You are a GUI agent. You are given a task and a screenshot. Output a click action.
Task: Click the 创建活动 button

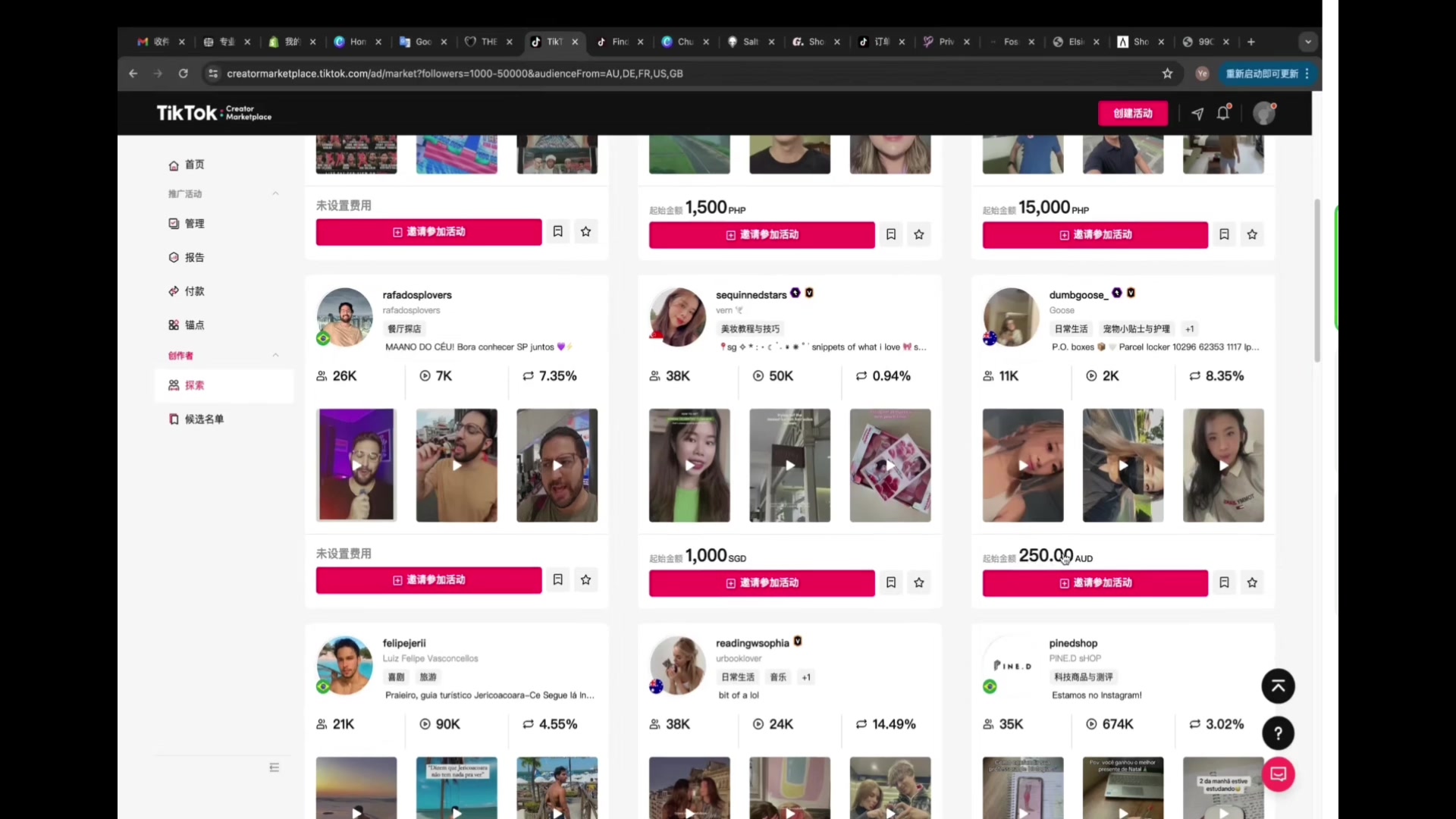point(1132,113)
